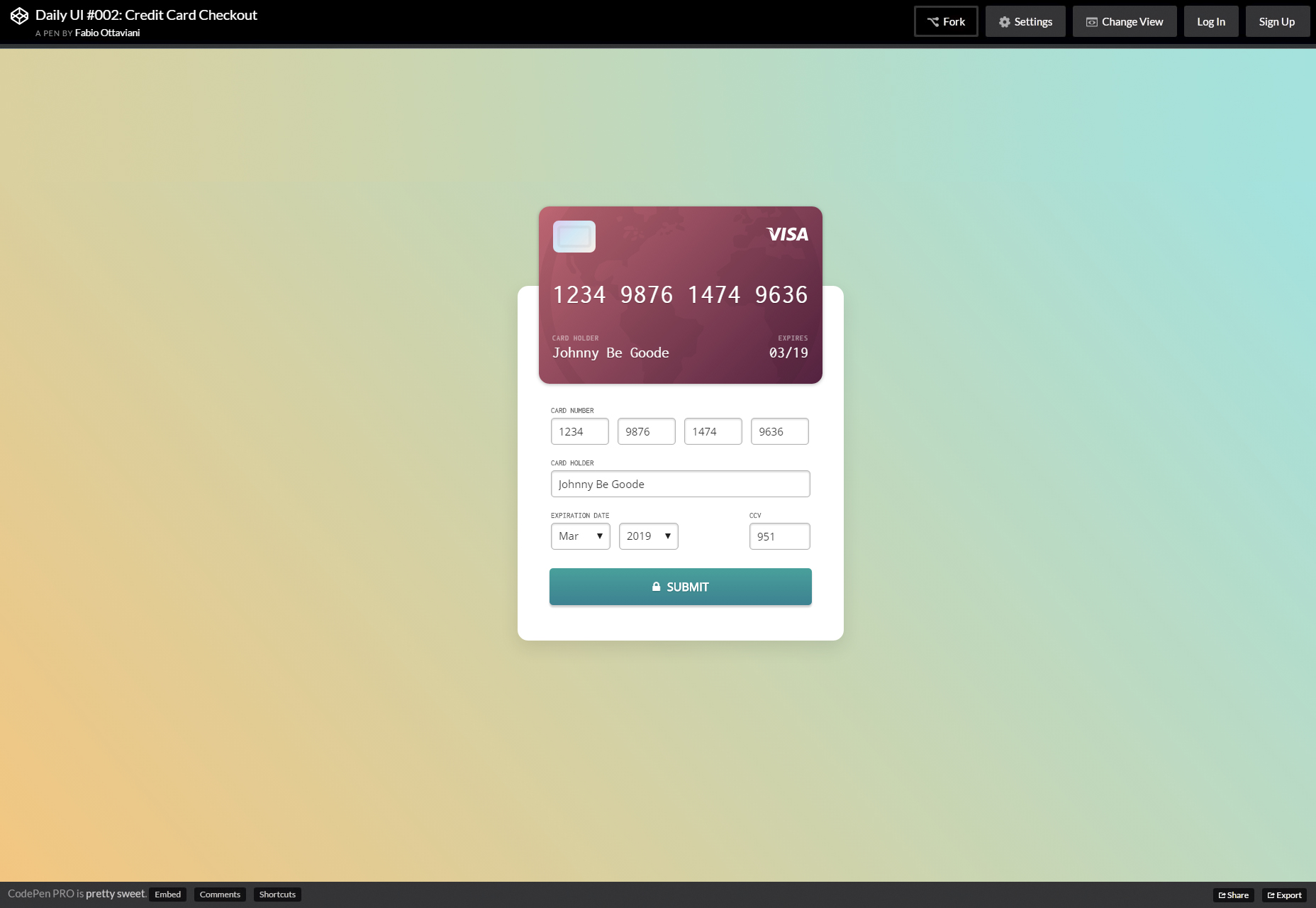The image size is (1316, 908).
Task: Click the CodePen logo icon
Action: (19, 16)
